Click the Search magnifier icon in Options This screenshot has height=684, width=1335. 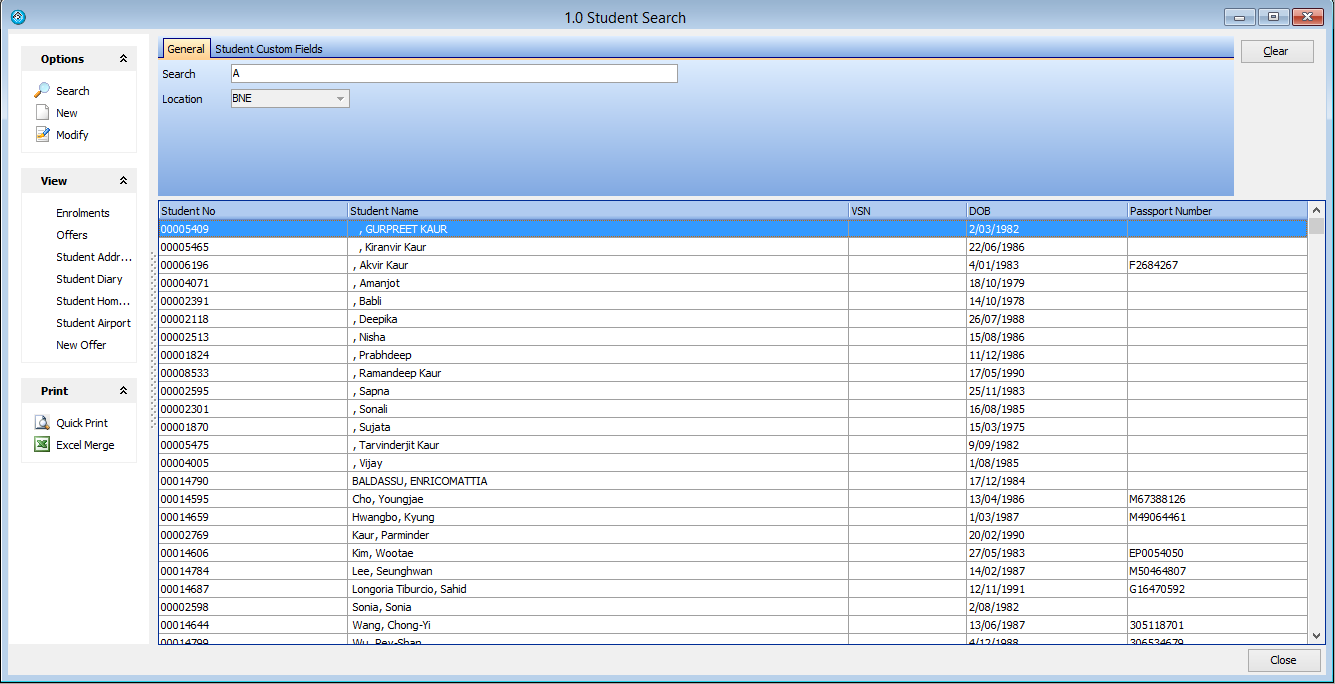coord(42,90)
